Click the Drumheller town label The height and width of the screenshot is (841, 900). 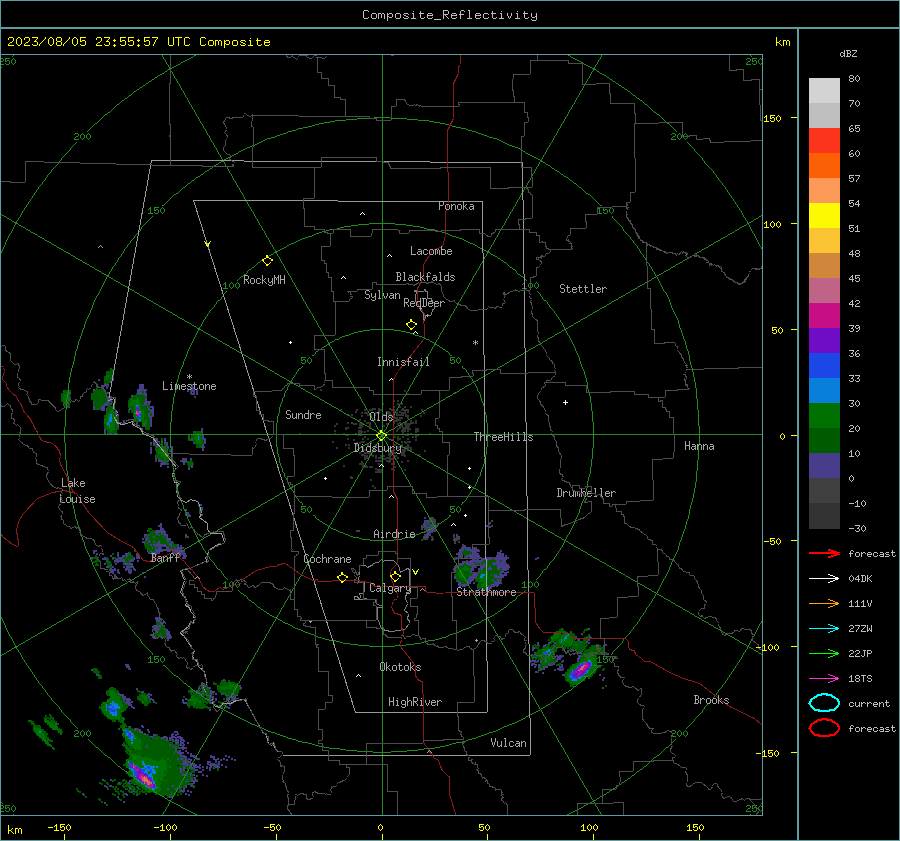click(586, 493)
